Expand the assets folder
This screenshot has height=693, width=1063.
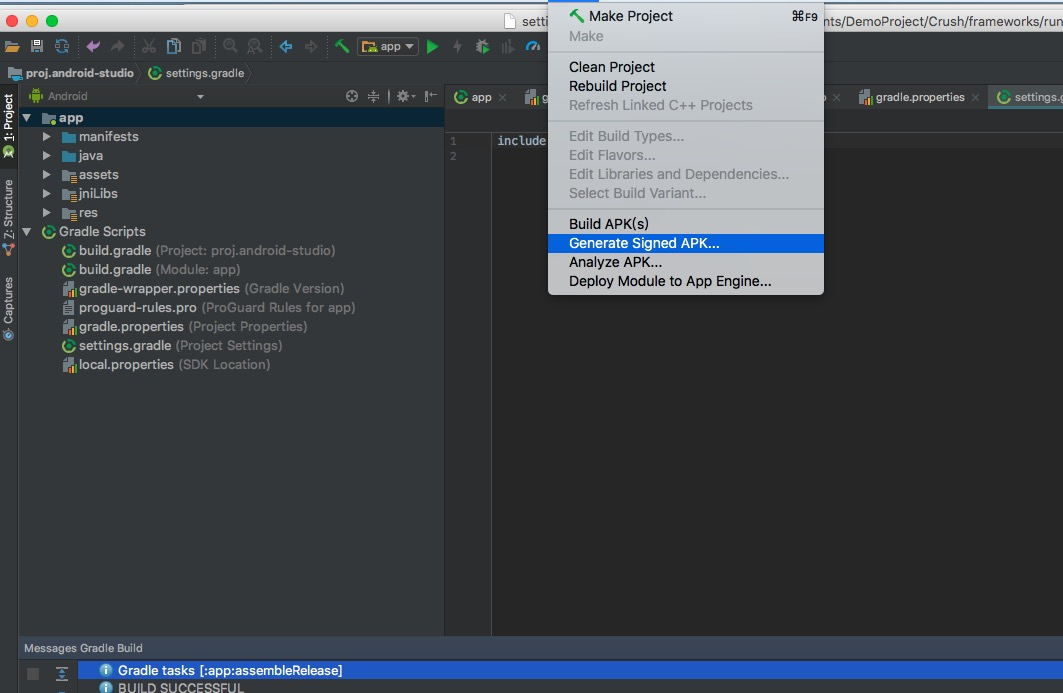(46, 175)
